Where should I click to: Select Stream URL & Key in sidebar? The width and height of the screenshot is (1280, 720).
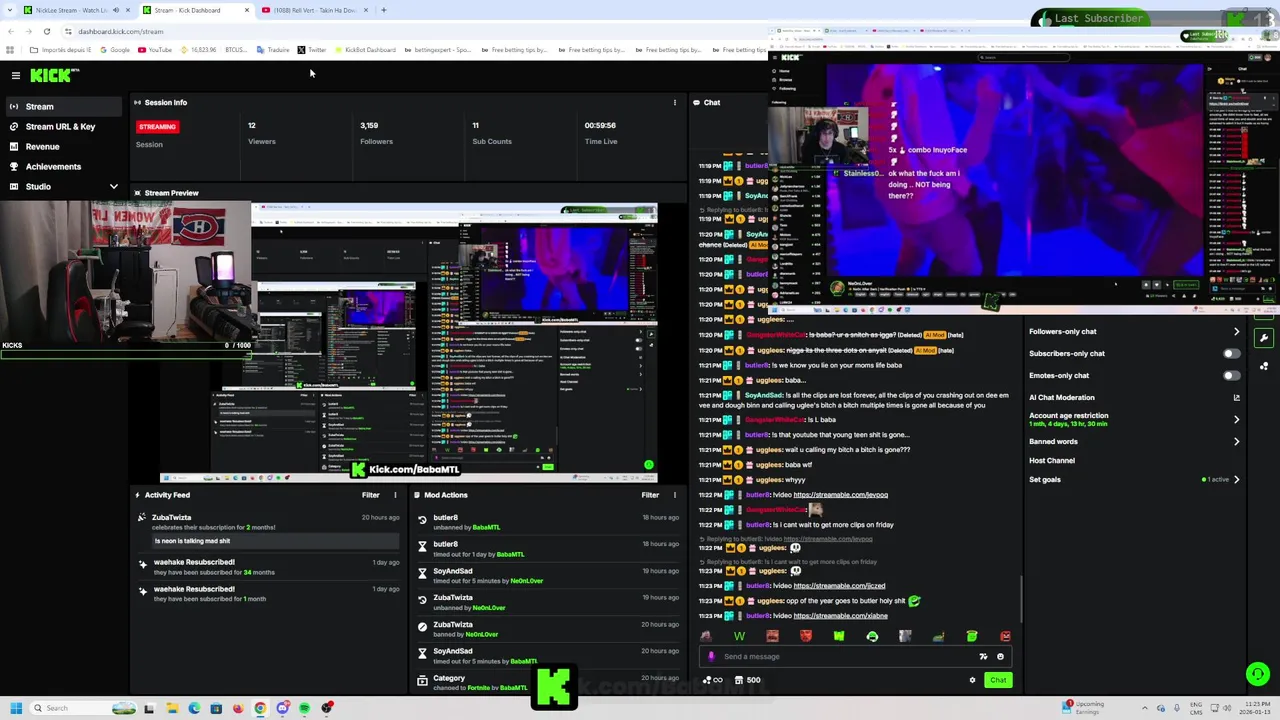click(63, 126)
